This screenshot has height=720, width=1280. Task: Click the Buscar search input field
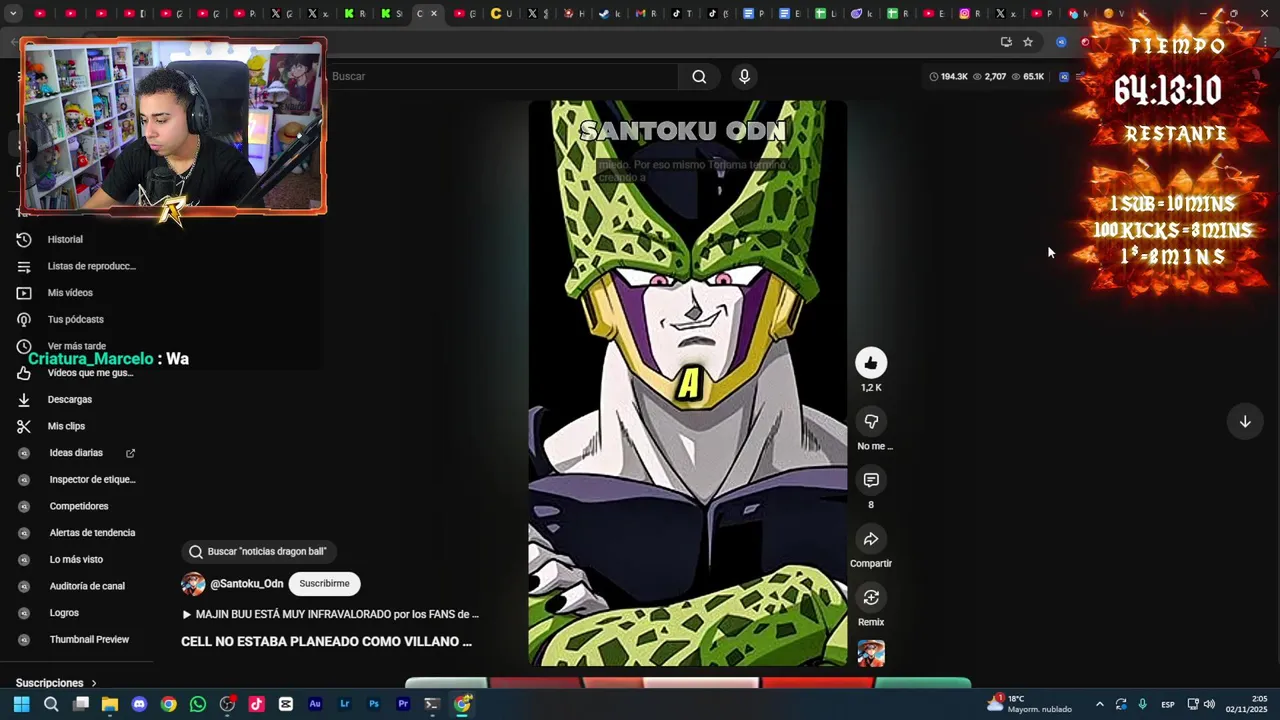[500, 76]
